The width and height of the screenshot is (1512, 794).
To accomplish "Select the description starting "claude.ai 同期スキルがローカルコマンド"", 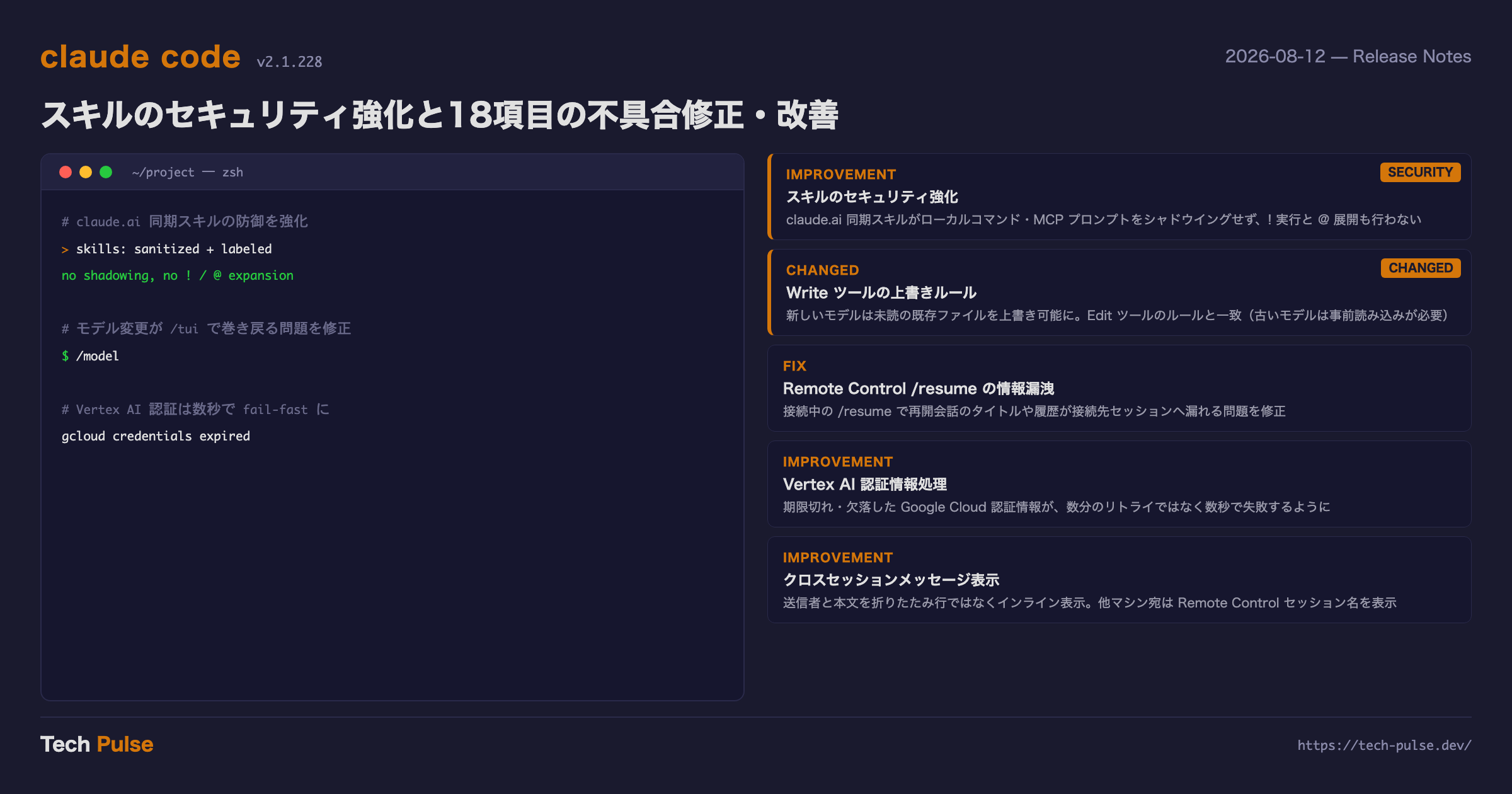I will pos(1104,219).
